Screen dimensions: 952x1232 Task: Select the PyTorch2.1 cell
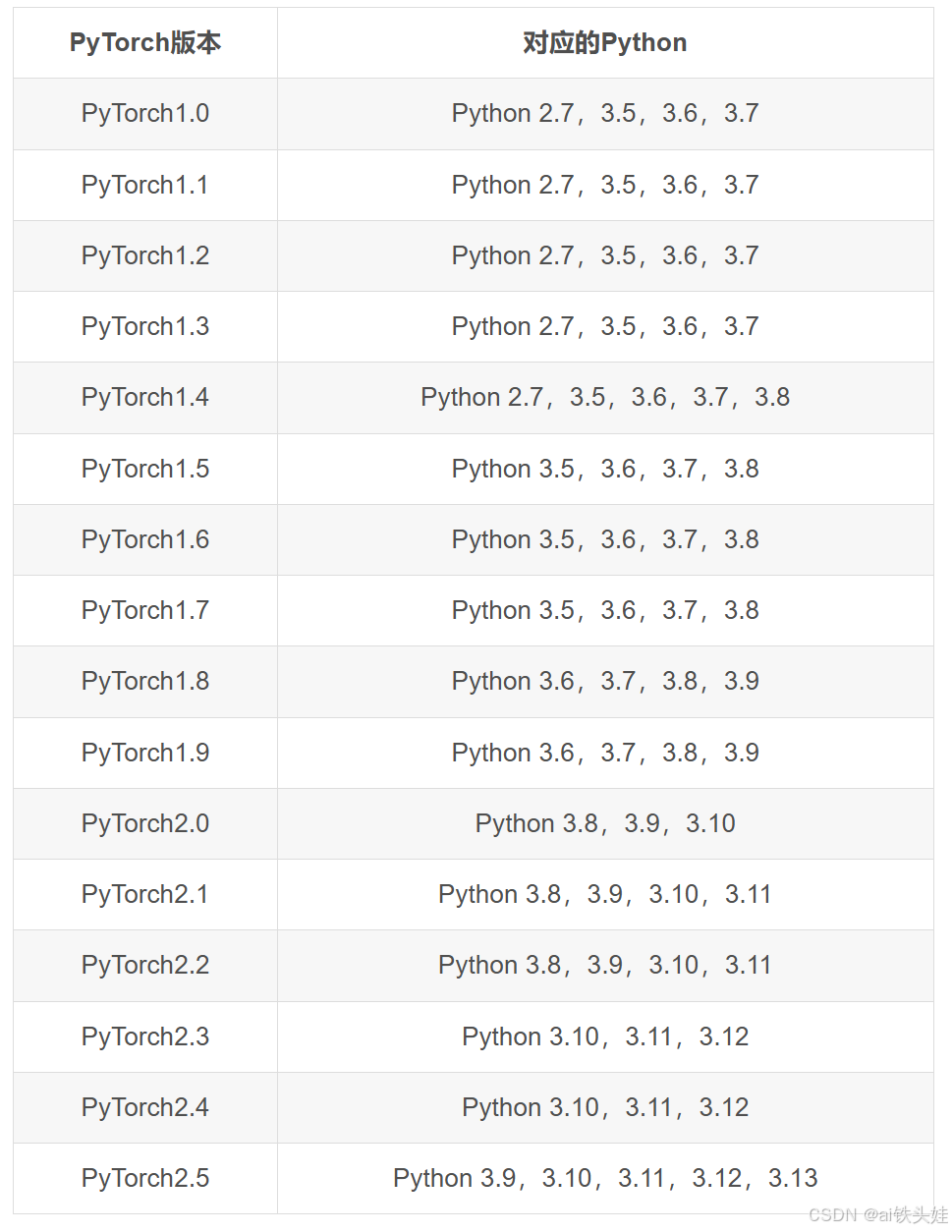[145, 895]
